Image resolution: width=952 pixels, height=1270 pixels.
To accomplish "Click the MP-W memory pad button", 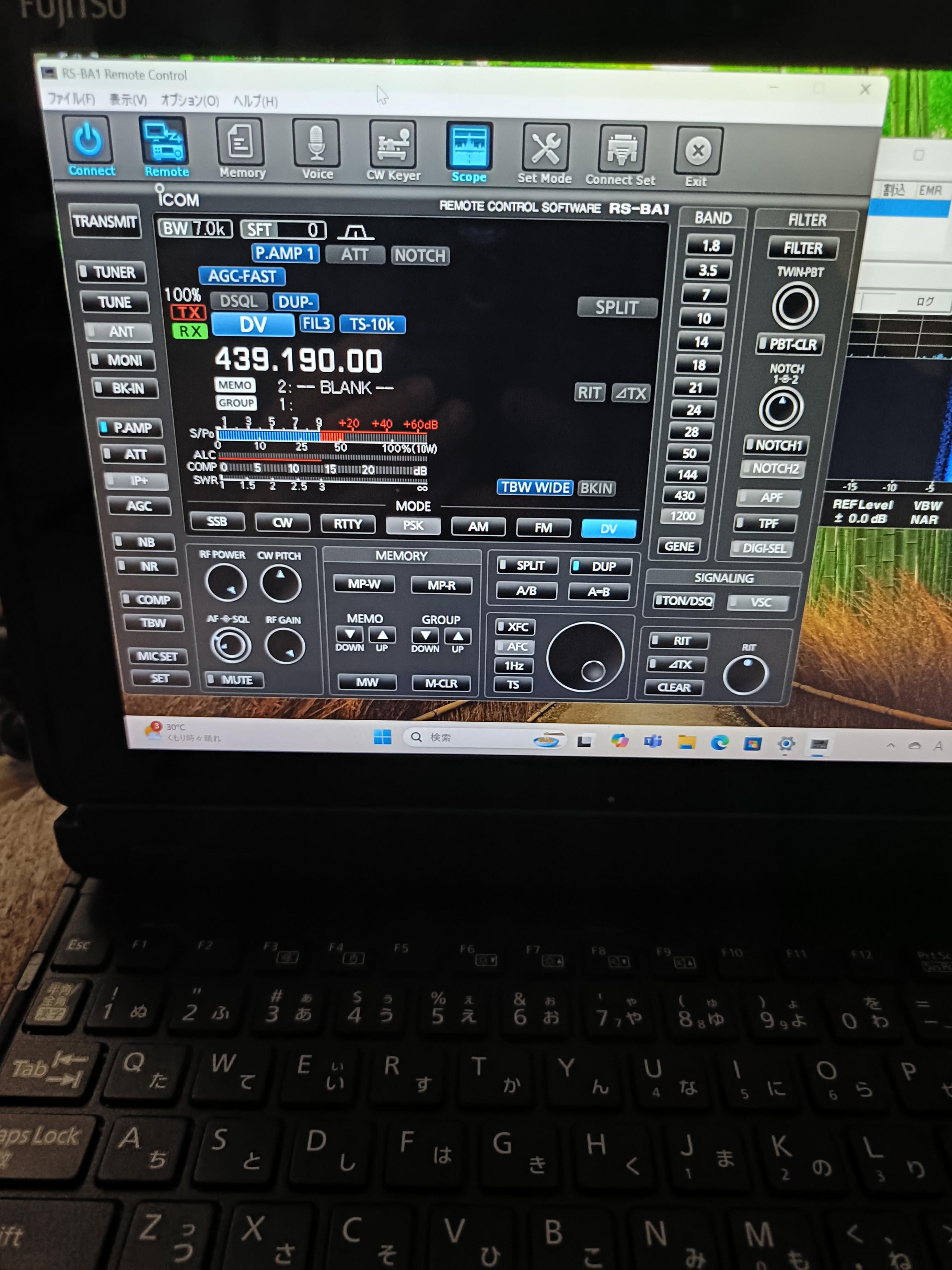I will pos(364,584).
